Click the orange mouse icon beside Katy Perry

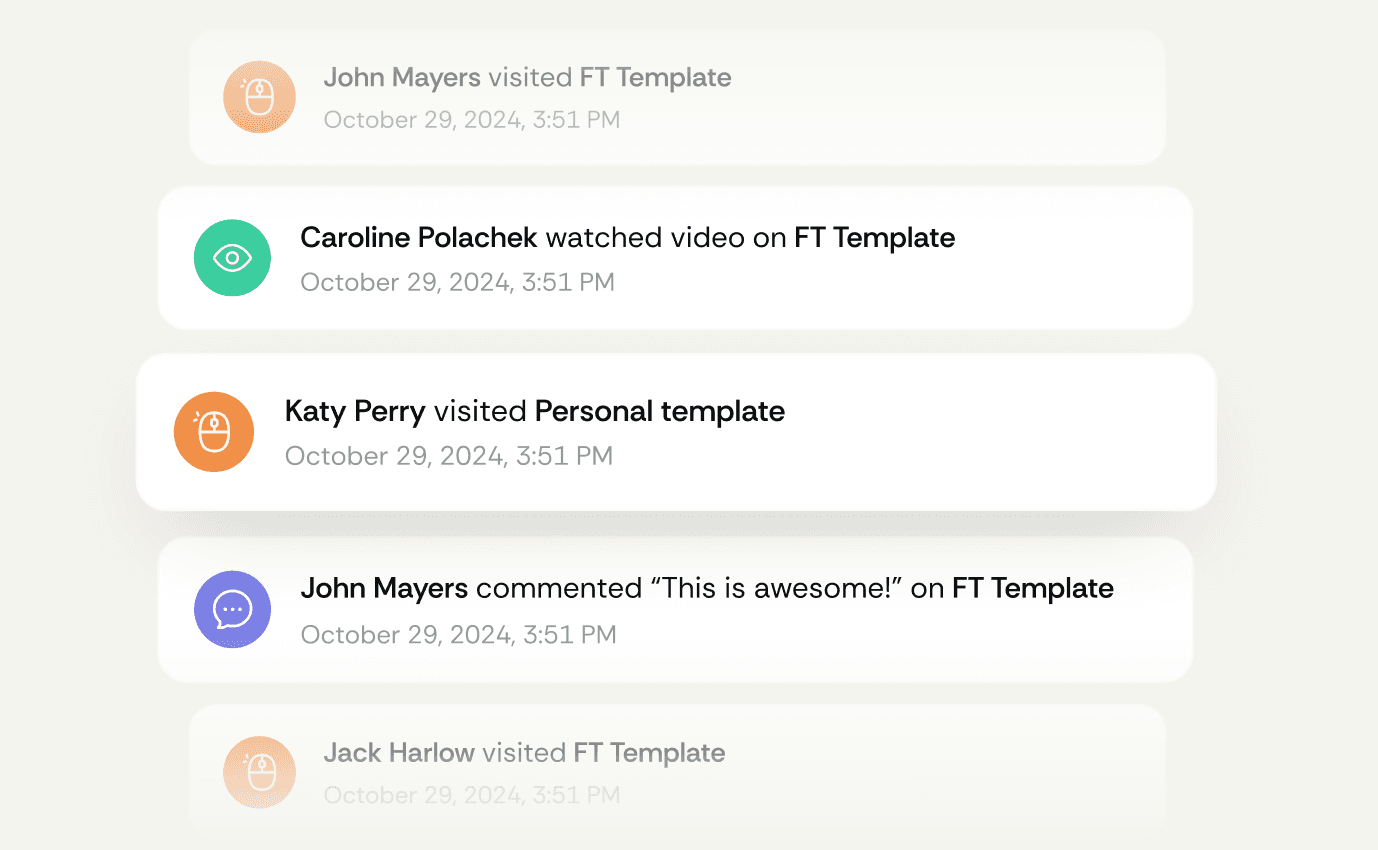[x=213, y=432]
